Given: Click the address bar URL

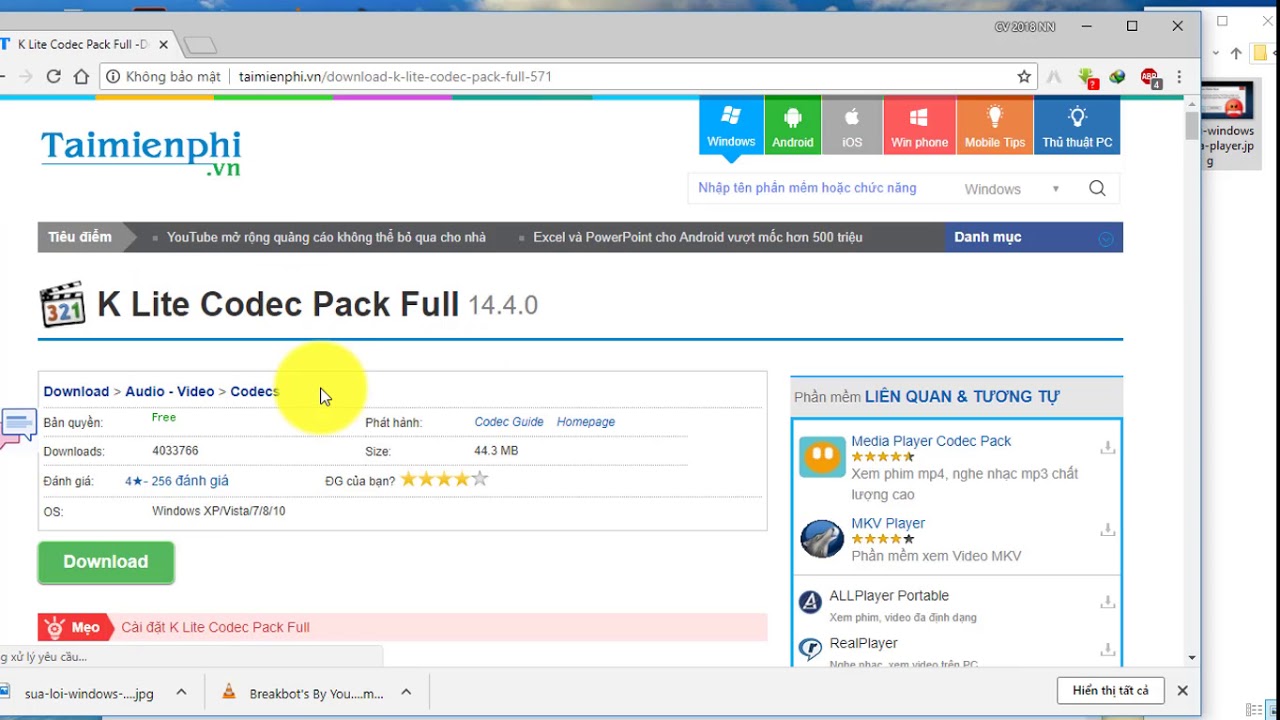Looking at the screenshot, I should [395, 77].
